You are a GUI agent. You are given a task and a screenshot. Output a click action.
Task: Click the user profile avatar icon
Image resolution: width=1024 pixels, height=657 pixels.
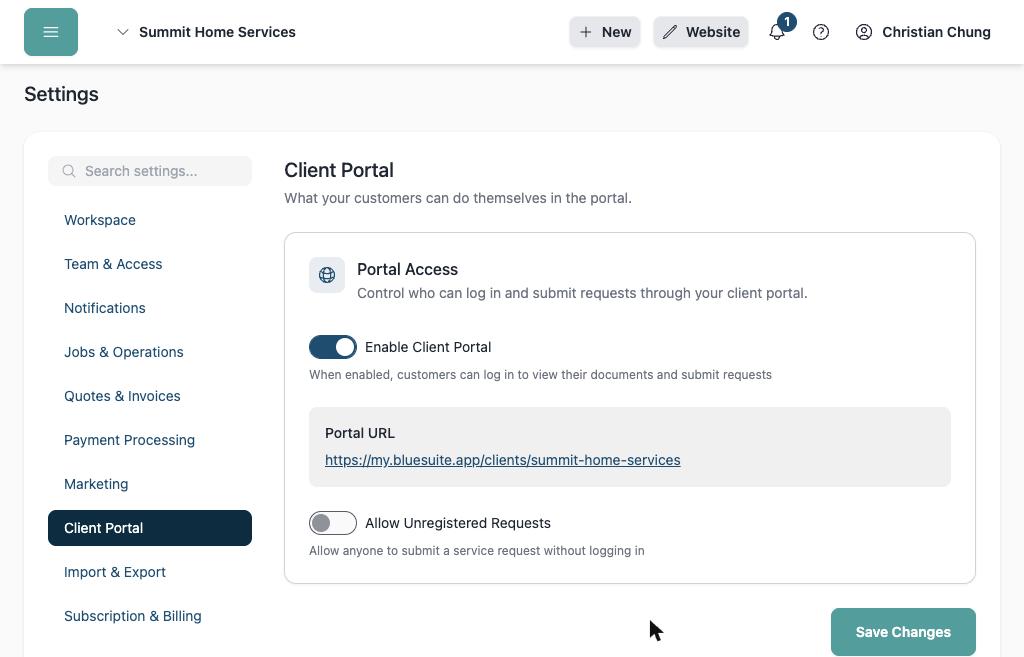click(x=863, y=32)
